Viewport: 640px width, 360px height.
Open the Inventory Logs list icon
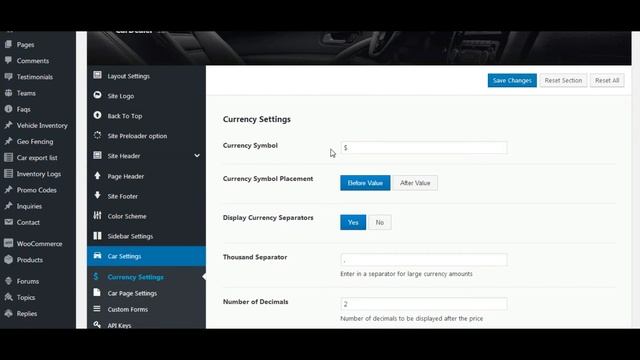[8, 173]
